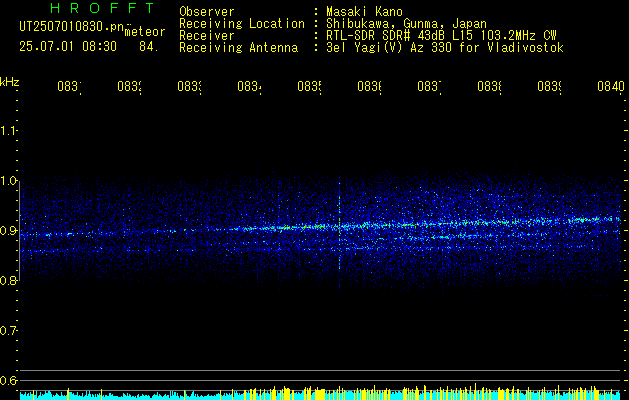Click the value 84. in the header
This screenshot has height=400, width=629.
coord(149,47)
